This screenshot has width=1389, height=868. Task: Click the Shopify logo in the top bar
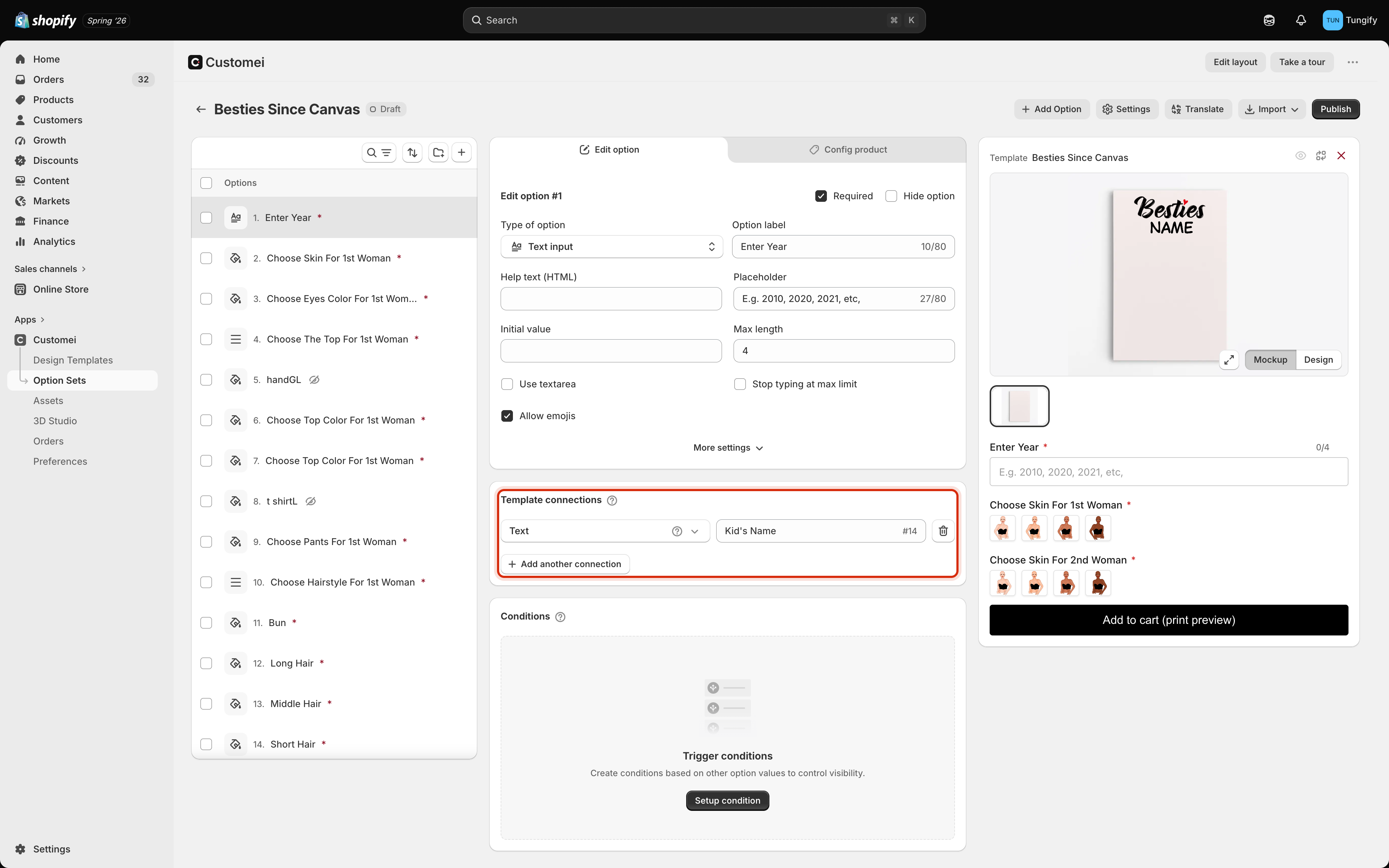point(45,20)
